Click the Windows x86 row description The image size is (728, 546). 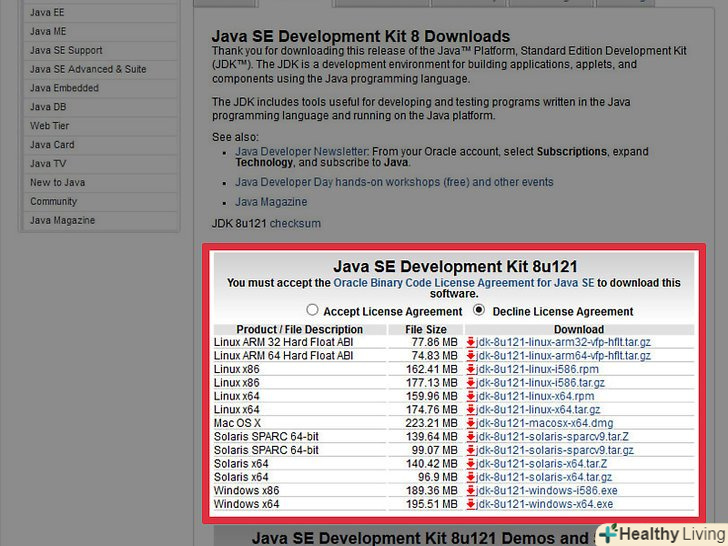(x=247, y=490)
